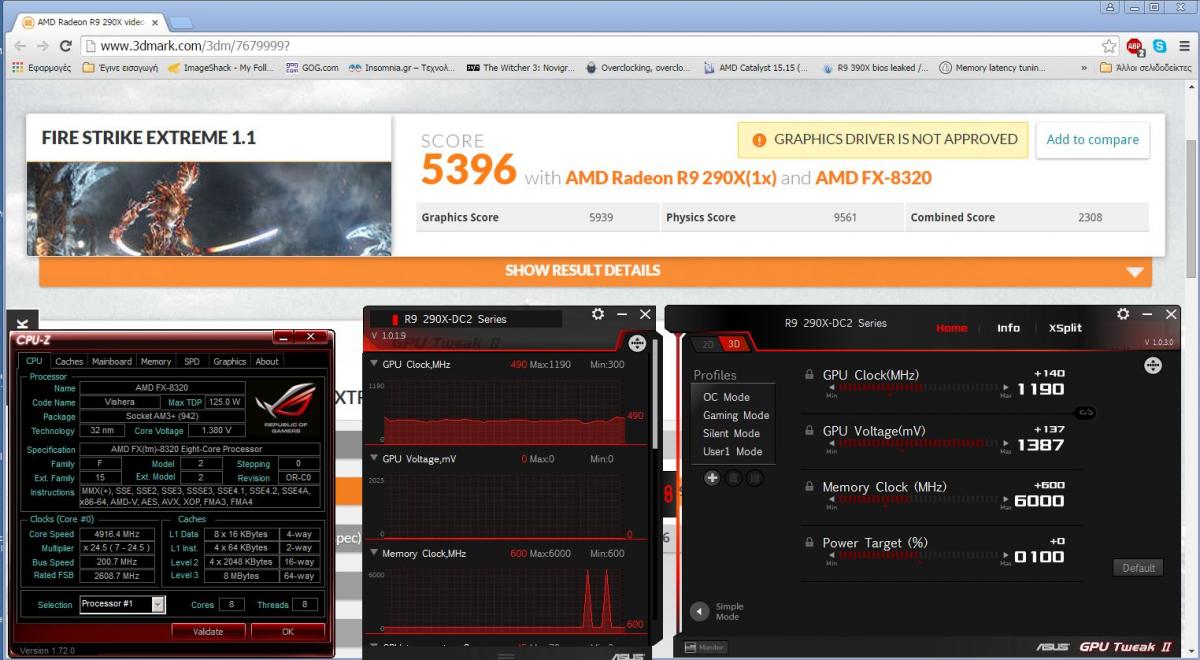The width and height of the screenshot is (1200, 660).
Task: Open the Graphics tab in CPU-Z
Action: [x=229, y=361]
